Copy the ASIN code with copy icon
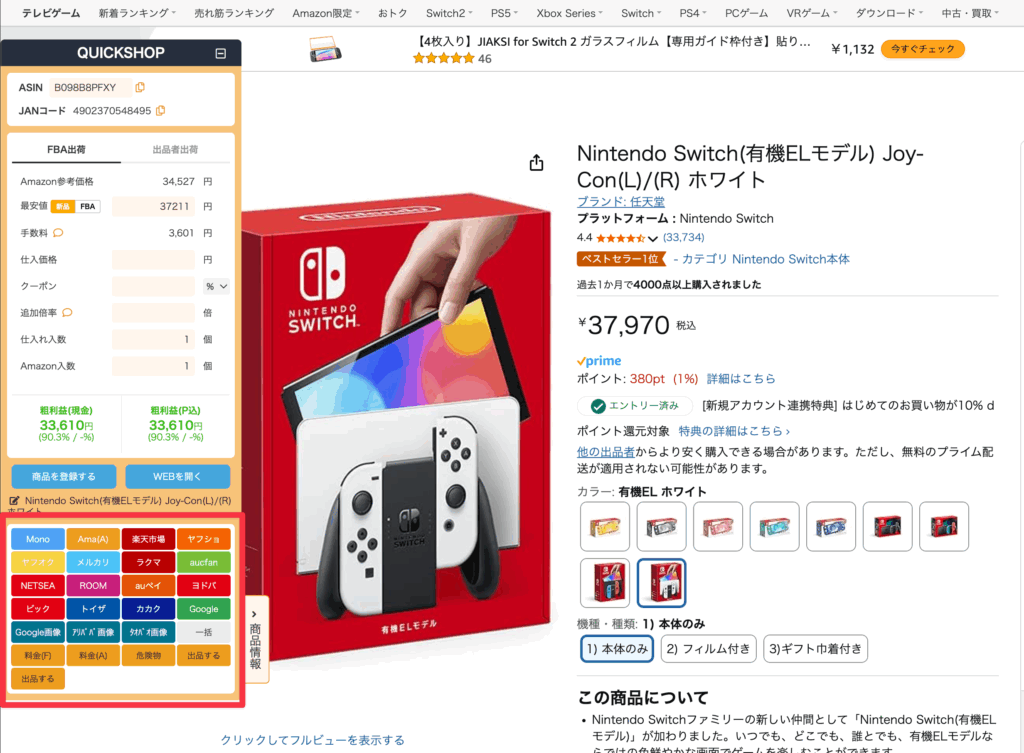This screenshot has height=753, width=1024. click(140, 87)
